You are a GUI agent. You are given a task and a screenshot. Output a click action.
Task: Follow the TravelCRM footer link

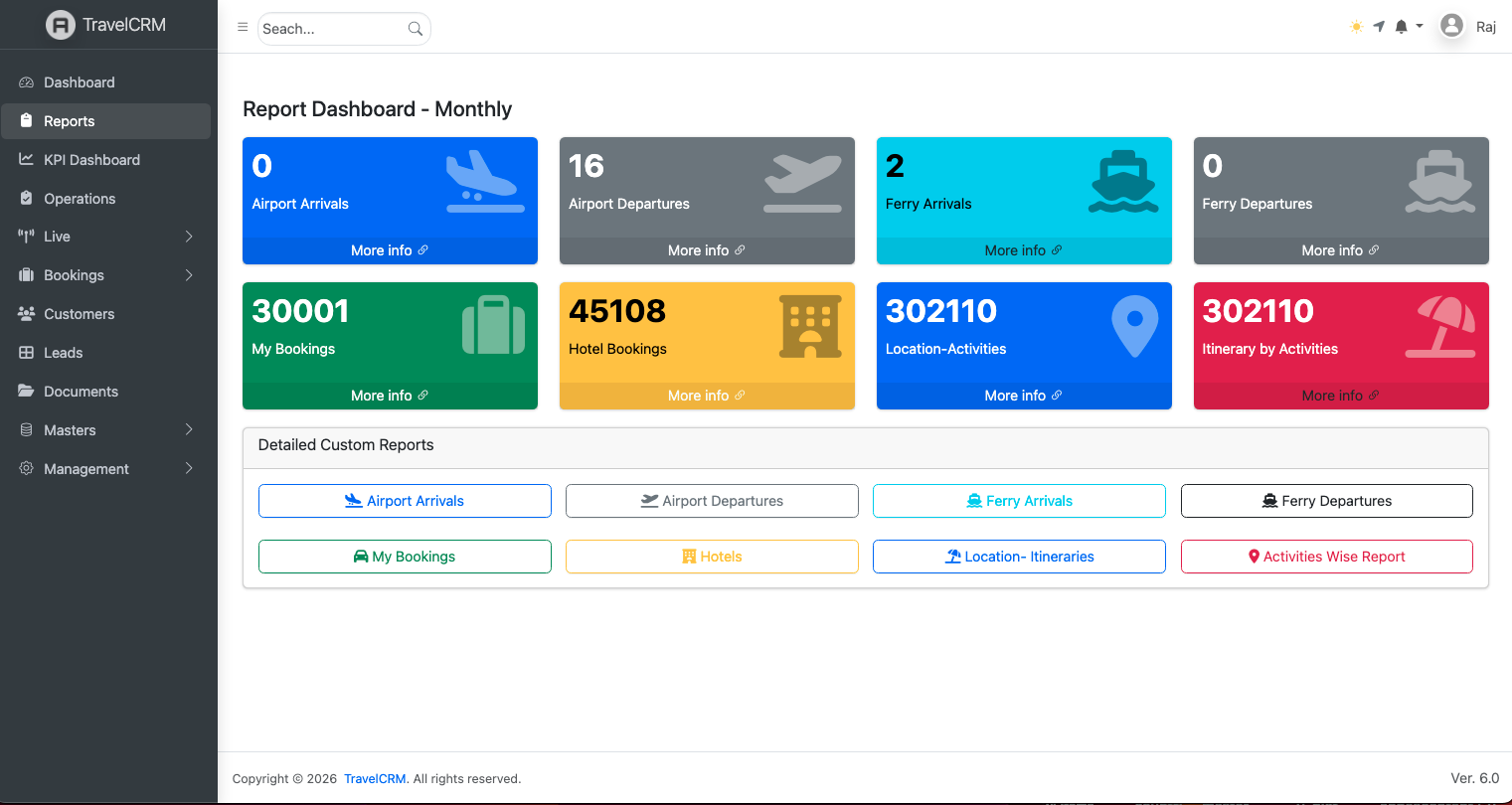click(x=375, y=779)
